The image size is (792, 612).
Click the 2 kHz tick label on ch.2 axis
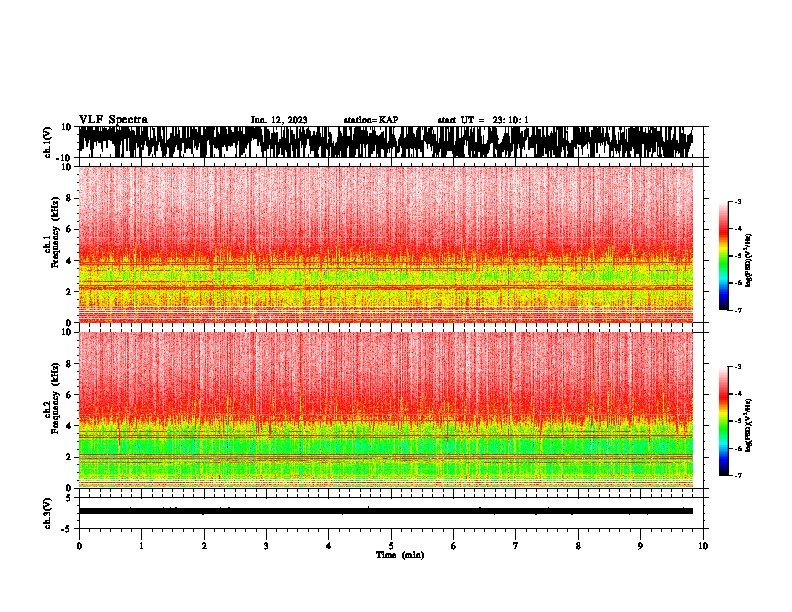(69, 456)
